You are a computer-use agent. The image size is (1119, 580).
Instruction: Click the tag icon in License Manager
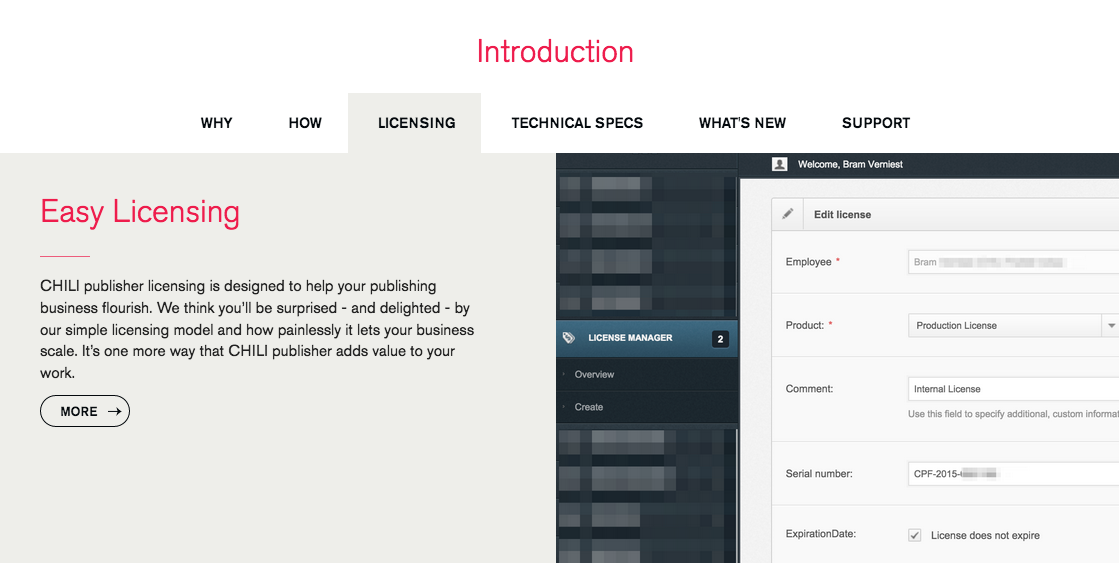pyautogui.click(x=569, y=338)
